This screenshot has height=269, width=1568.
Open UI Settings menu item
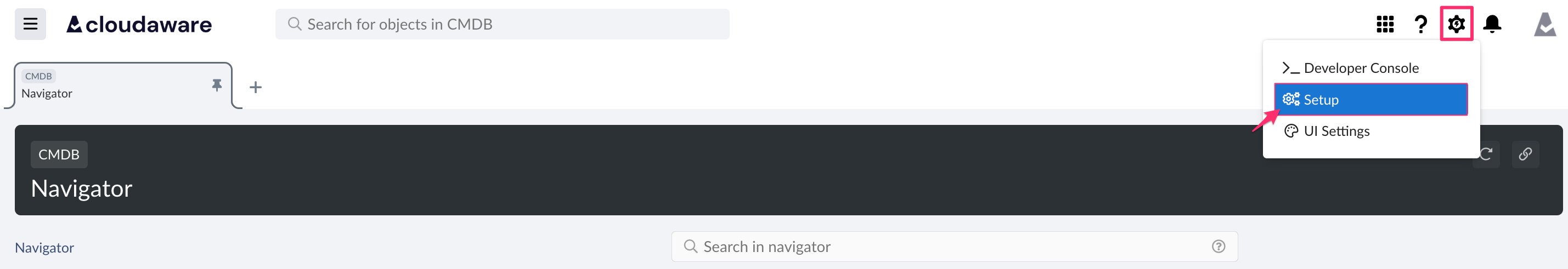1336,131
